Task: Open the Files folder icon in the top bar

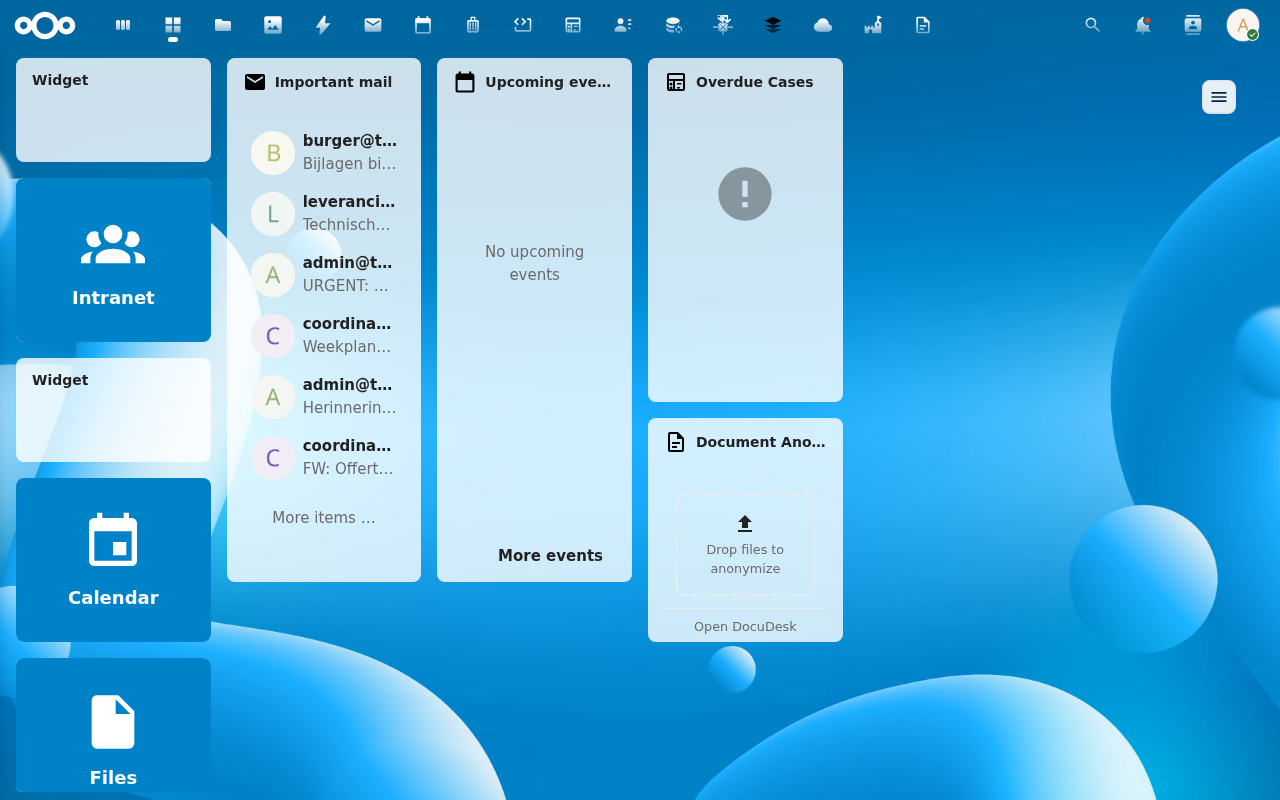Action: 223,25
